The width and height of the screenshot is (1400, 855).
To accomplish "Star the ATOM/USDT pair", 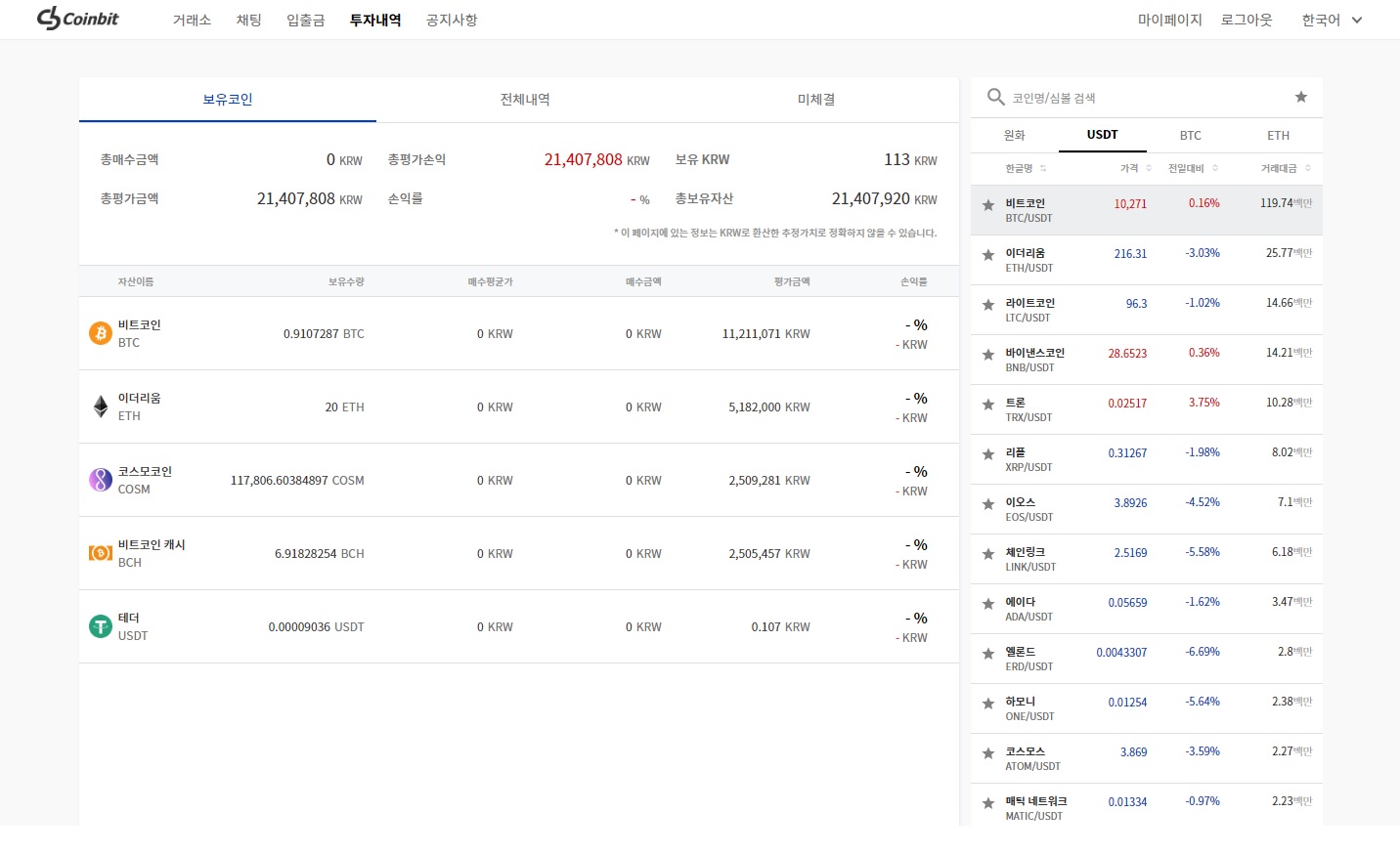I will tap(987, 753).
